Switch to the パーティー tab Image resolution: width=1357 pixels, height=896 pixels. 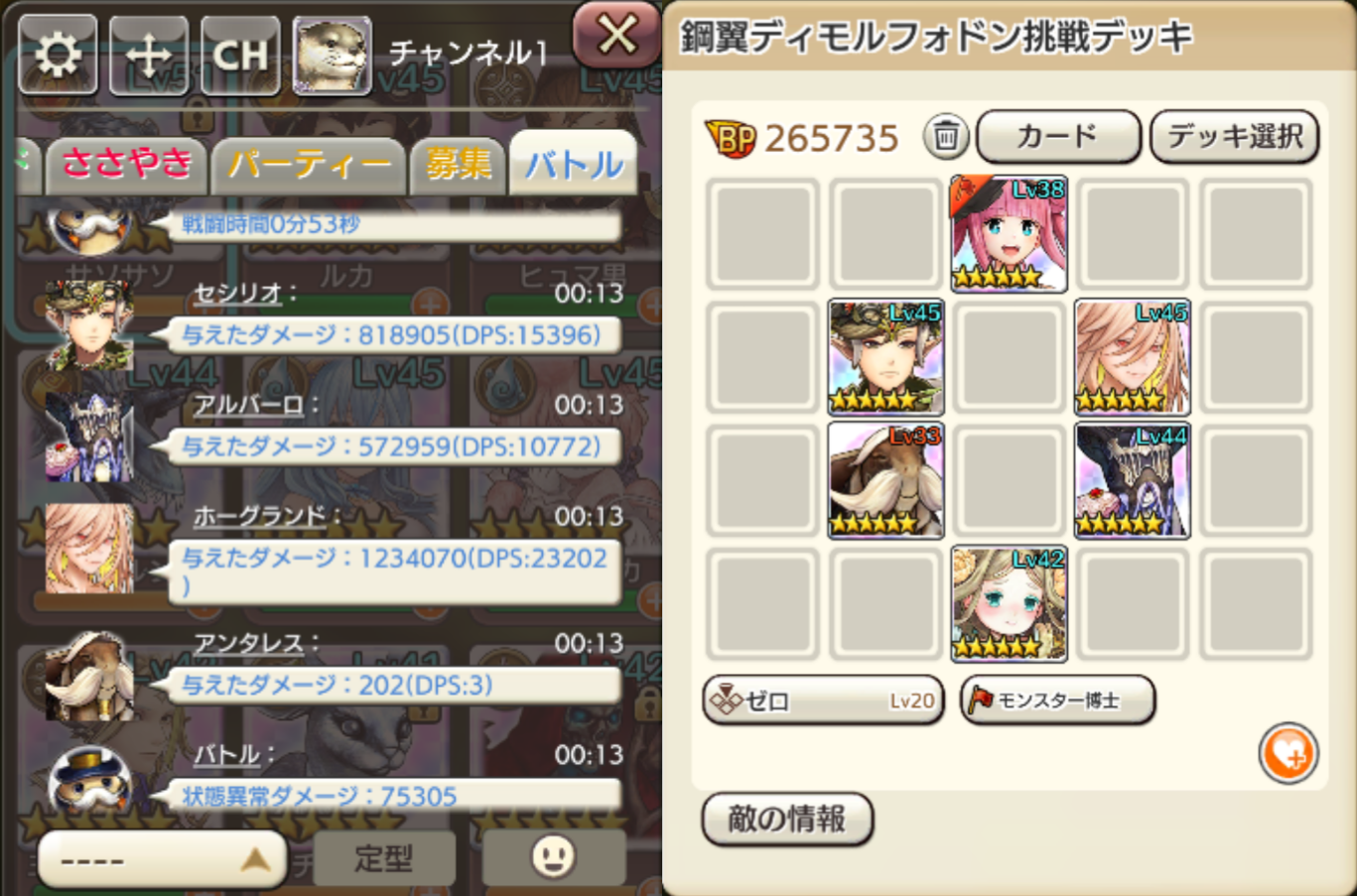(309, 164)
